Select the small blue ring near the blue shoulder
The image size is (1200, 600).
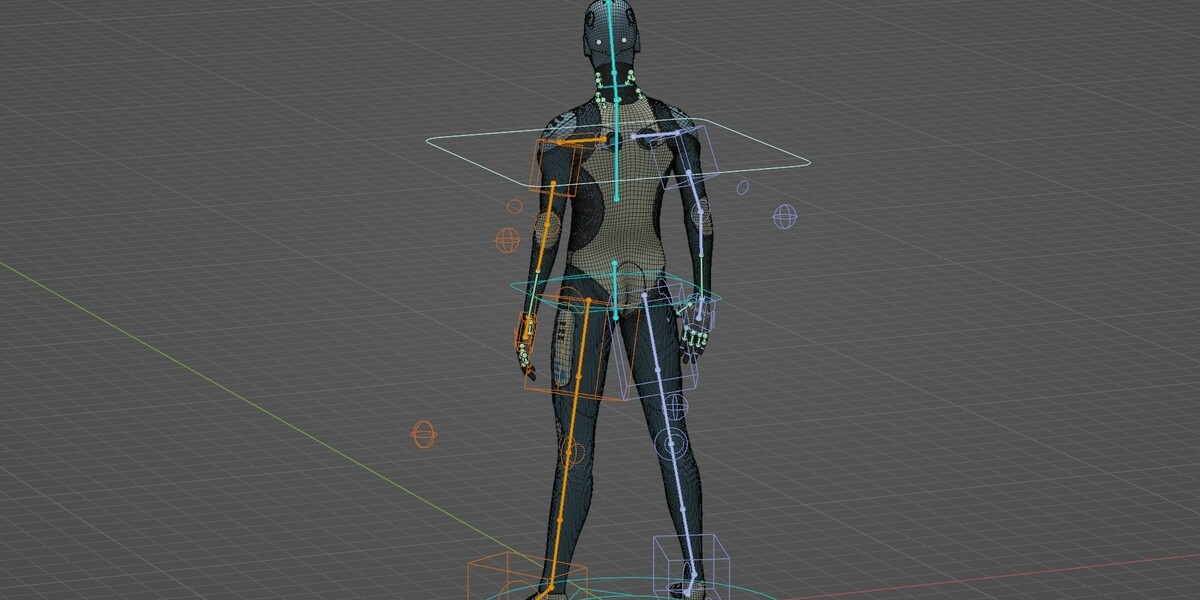(743, 186)
